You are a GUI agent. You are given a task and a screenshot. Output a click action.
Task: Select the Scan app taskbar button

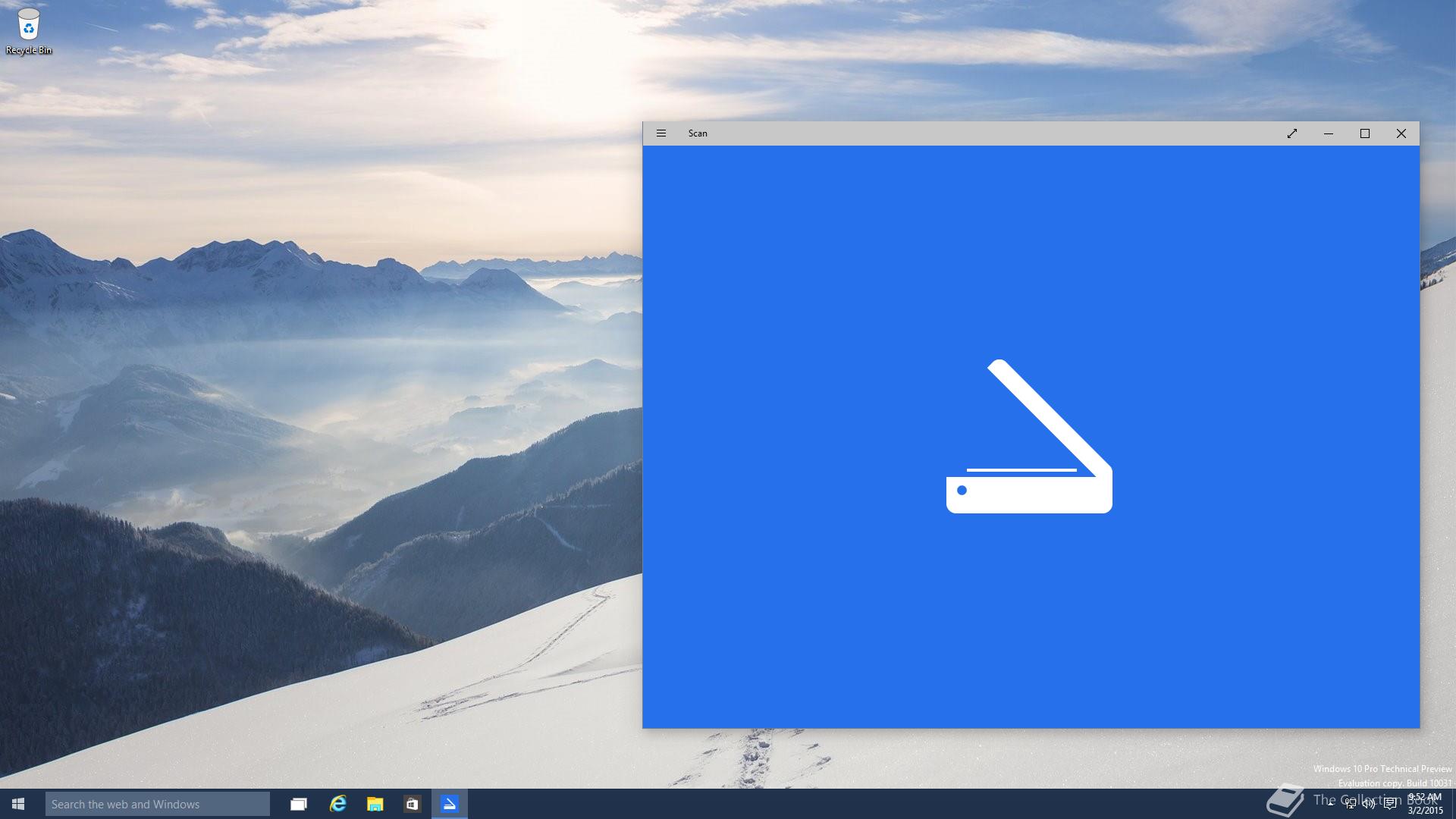(450, 804)
